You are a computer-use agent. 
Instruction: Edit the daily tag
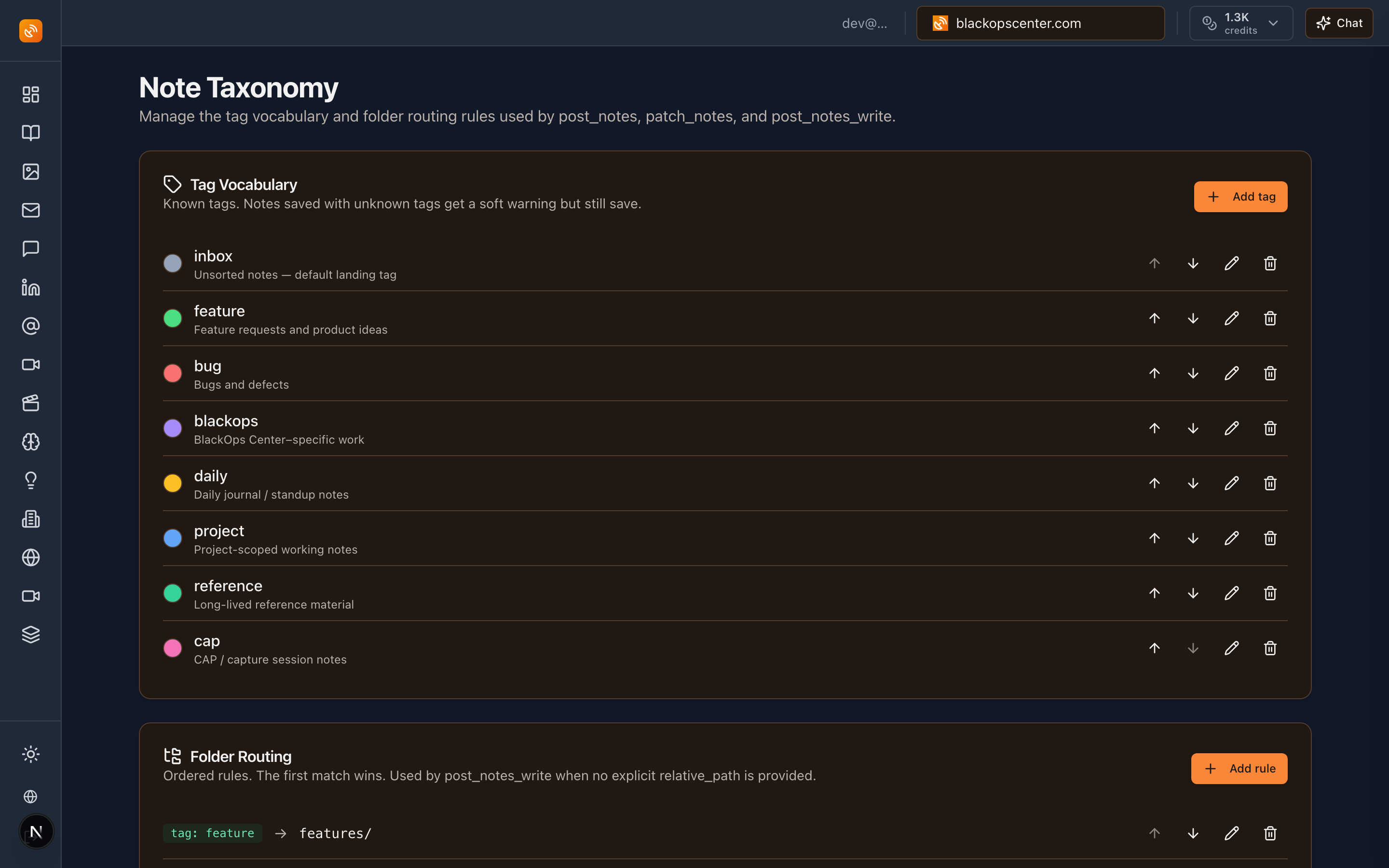click(x=1231, y=483)
